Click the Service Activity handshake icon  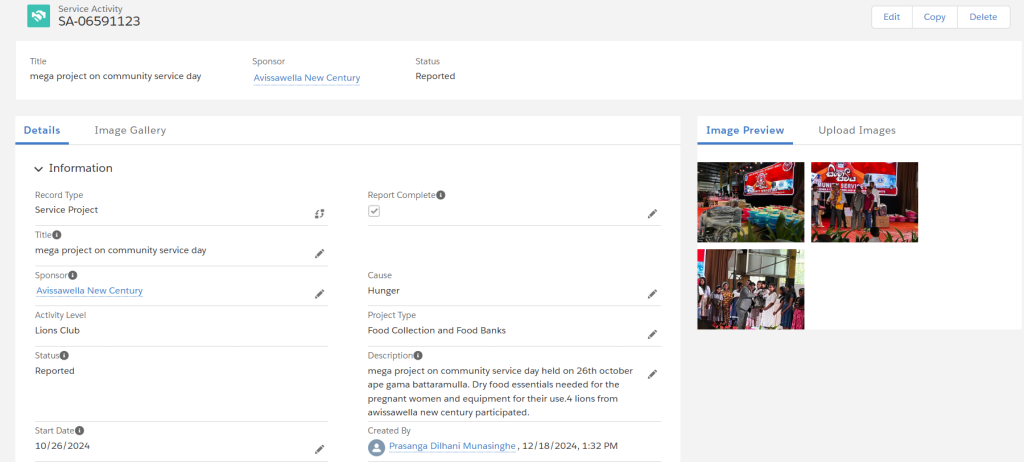[x=39, y=16]
